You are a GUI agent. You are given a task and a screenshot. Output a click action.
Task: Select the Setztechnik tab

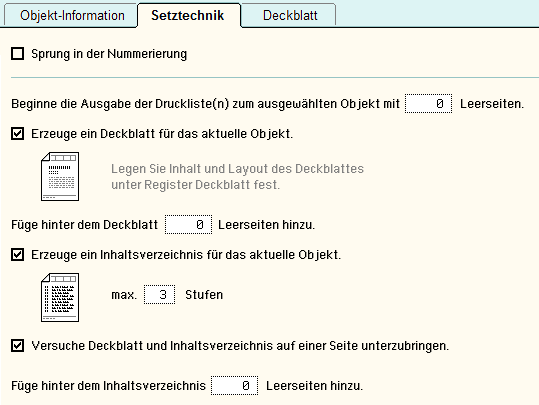pos(188,15)
